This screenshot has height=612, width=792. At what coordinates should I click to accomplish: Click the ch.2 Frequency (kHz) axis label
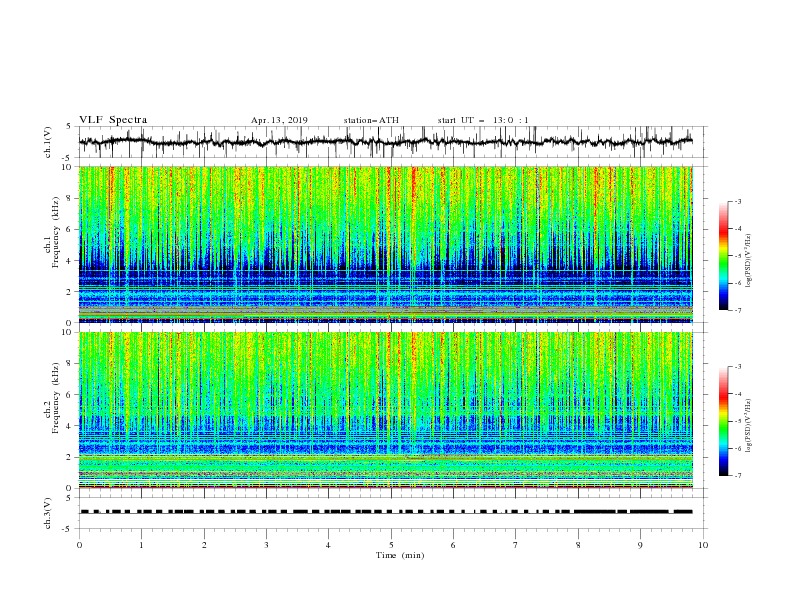pos(52,398)
